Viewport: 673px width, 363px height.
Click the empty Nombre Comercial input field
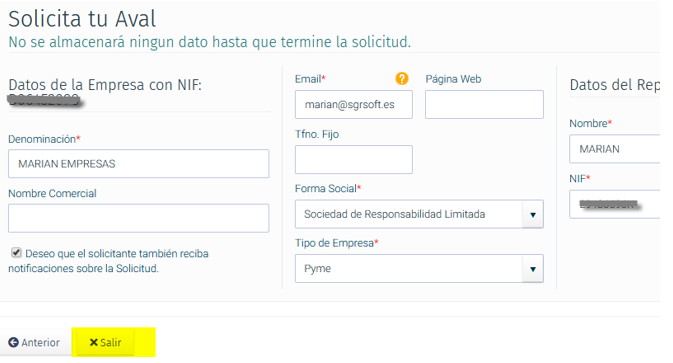[139, 218]
